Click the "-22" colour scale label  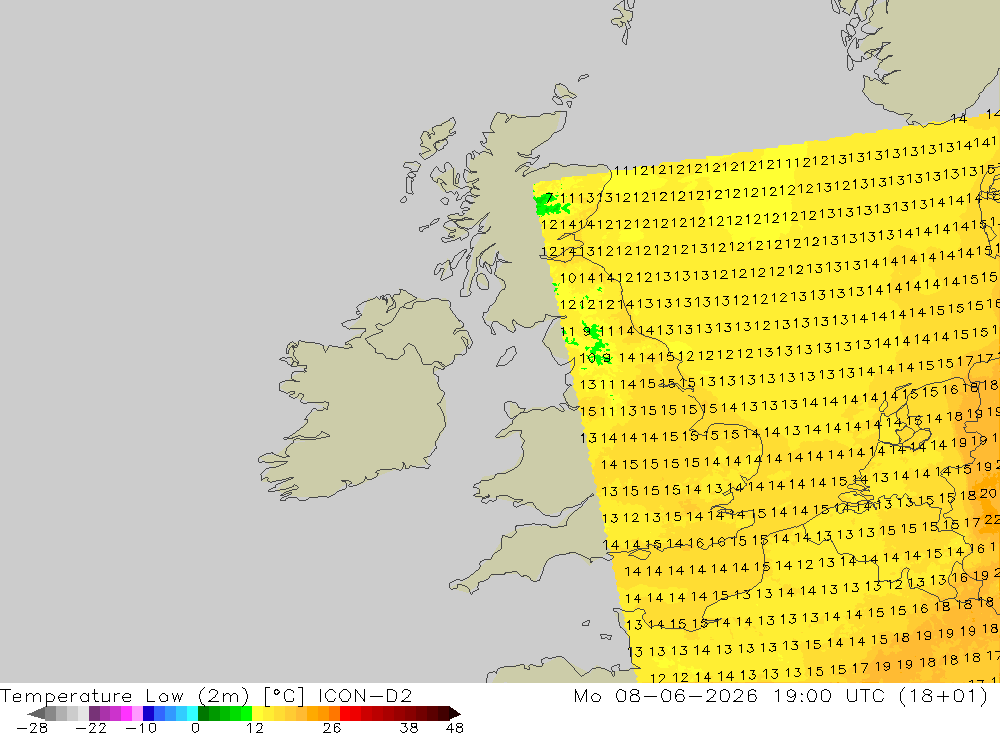91,727
